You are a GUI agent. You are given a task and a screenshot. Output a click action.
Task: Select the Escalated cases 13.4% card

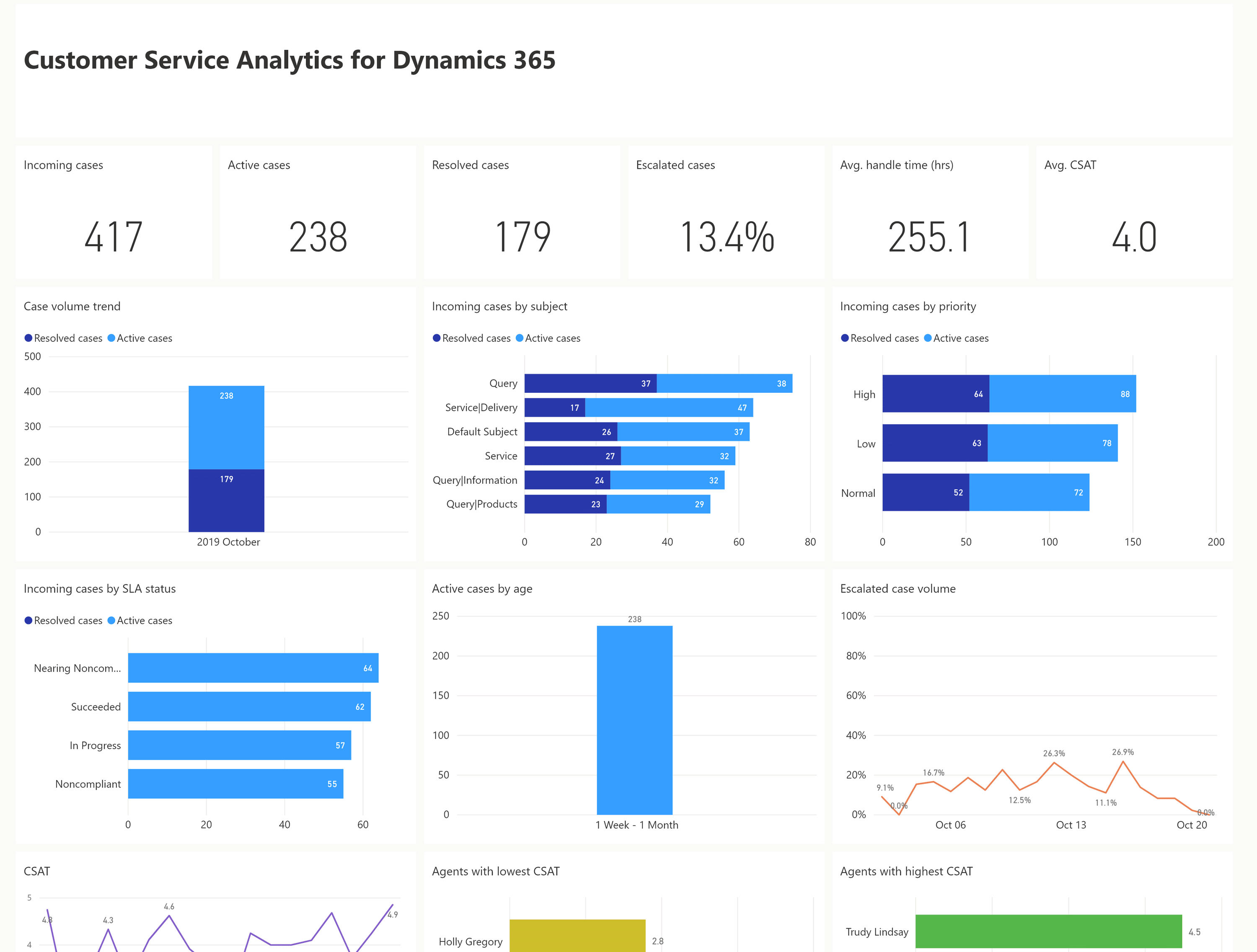pos(726,212)
